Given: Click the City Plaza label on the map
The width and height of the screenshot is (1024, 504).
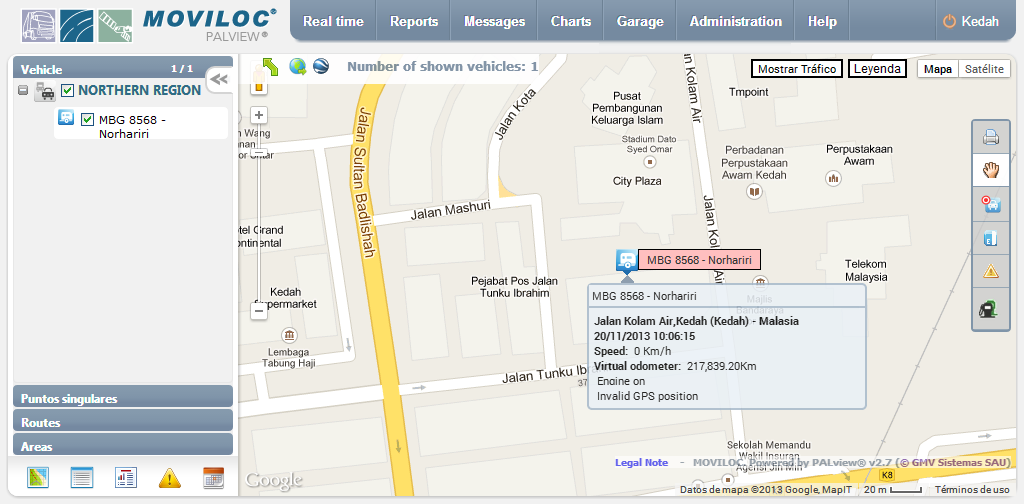Looking at the screenshot, I should [637, 181].
